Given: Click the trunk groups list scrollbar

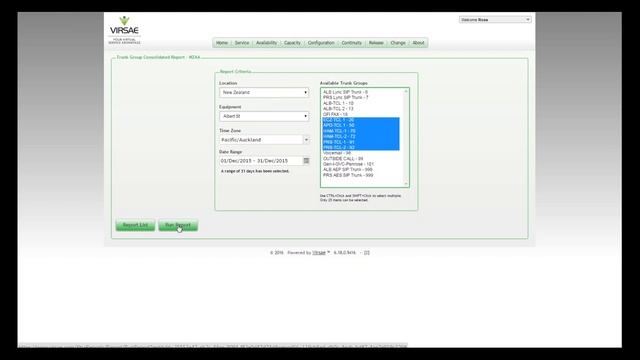Looking at the screenshot, I should [x=406, y=138].
